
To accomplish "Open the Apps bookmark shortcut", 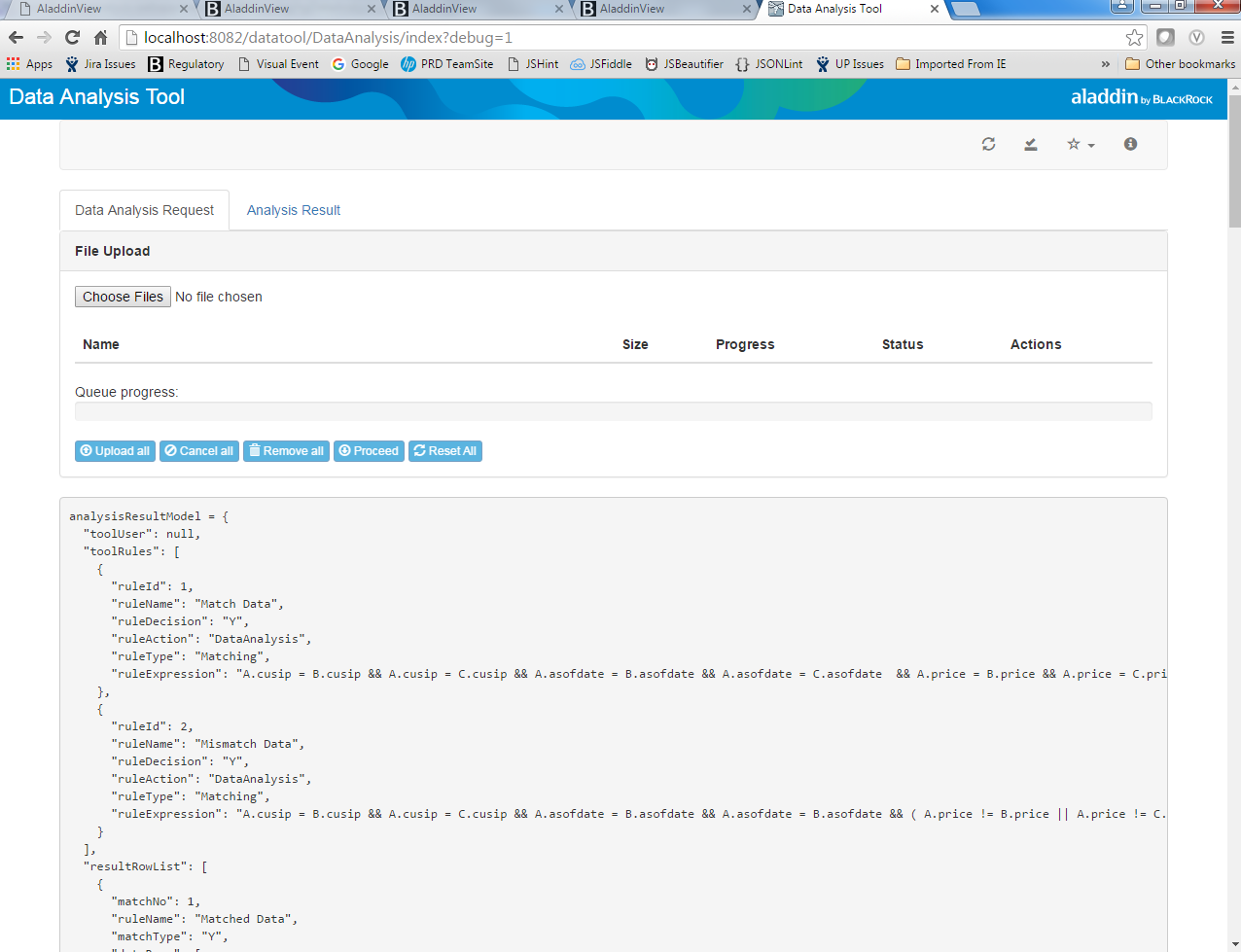I will tap(29, 64).
